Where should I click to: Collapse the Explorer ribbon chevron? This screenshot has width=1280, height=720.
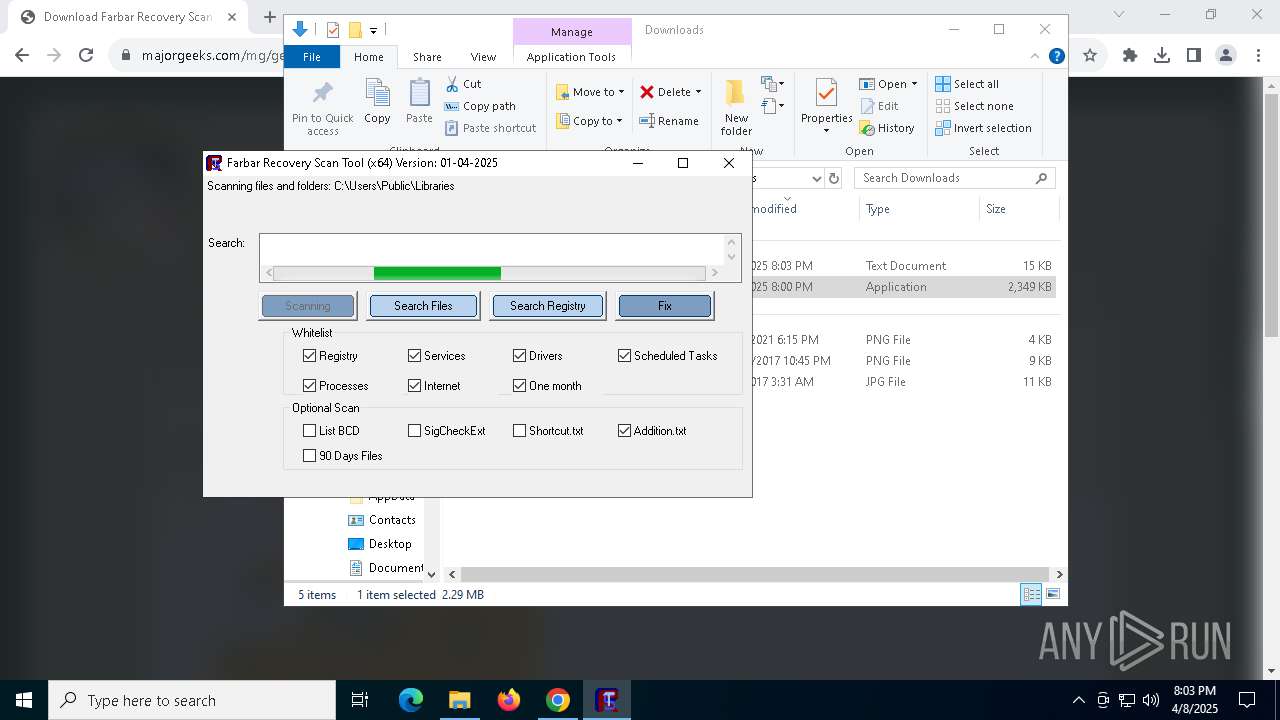pyautogui.click(x=1035, y=56)
